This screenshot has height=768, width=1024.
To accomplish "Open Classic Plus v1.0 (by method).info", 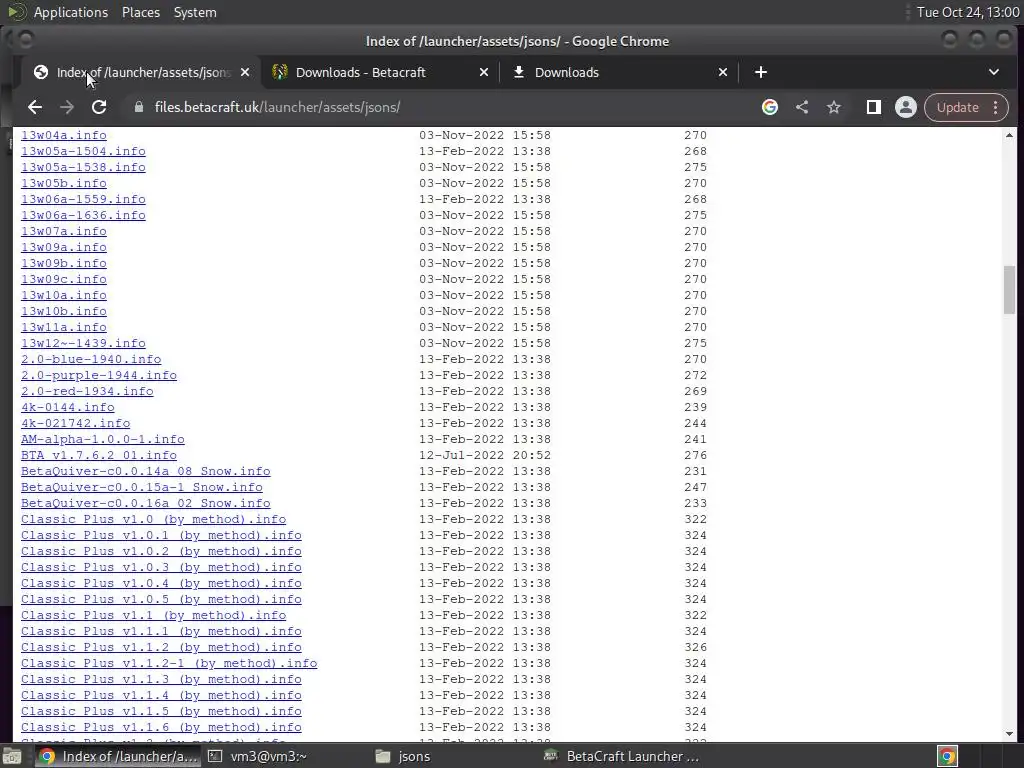I will pyautogui.click(x=153, y=519).
